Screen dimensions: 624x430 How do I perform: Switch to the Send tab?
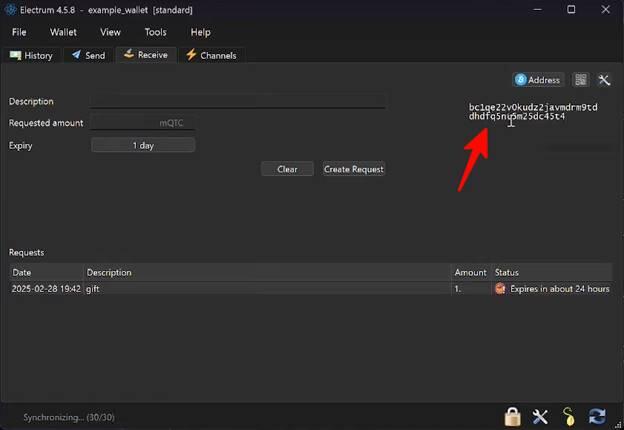tap(88, 55)
